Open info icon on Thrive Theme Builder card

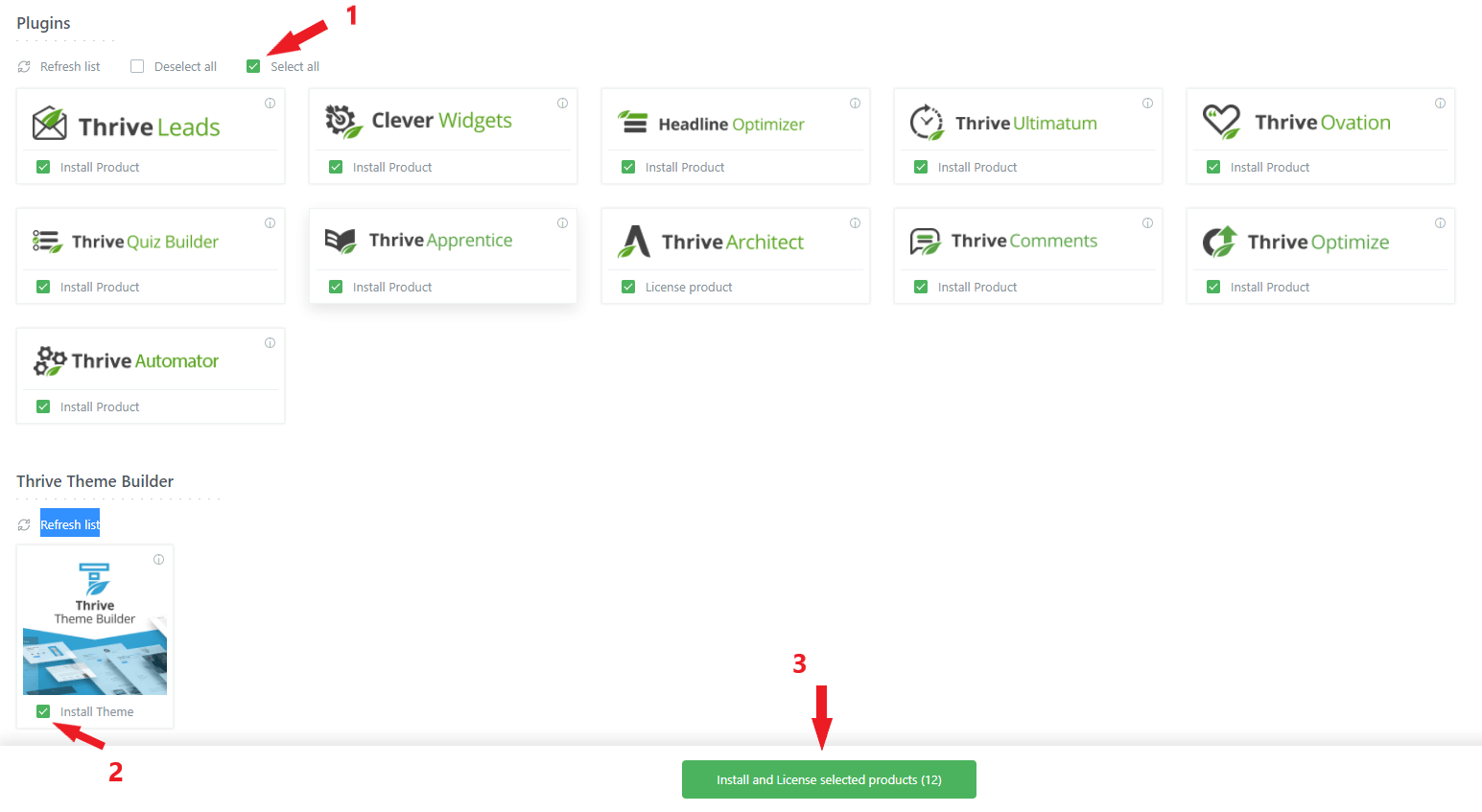pyautogui.click(x=158, y=560)
